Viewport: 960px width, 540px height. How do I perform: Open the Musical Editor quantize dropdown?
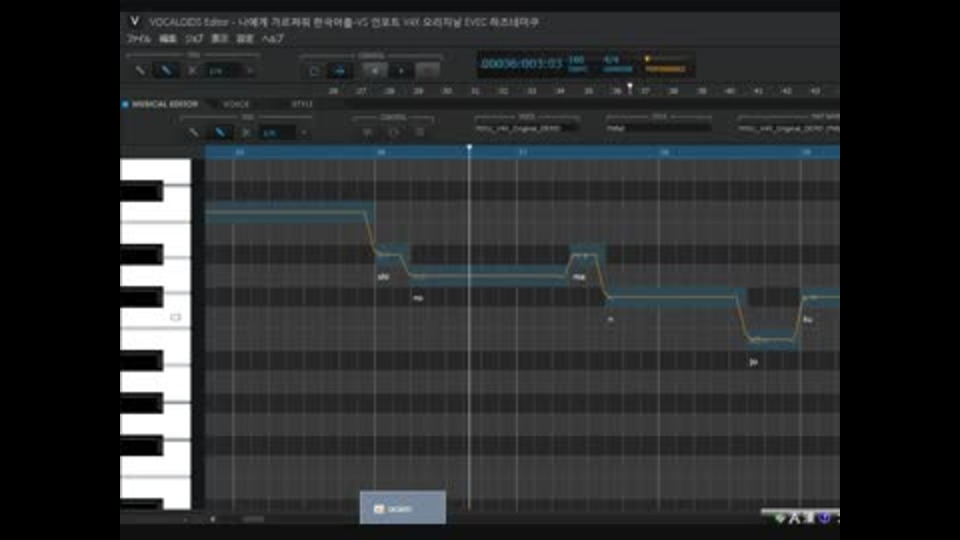tap(277, 133)
